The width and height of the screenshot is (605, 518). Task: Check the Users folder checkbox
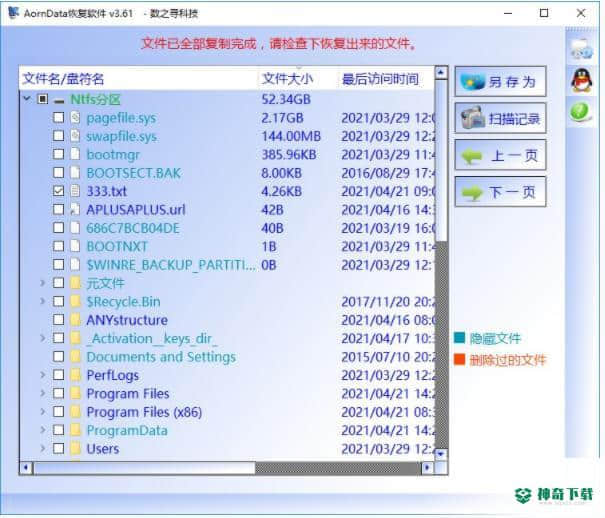58,448
